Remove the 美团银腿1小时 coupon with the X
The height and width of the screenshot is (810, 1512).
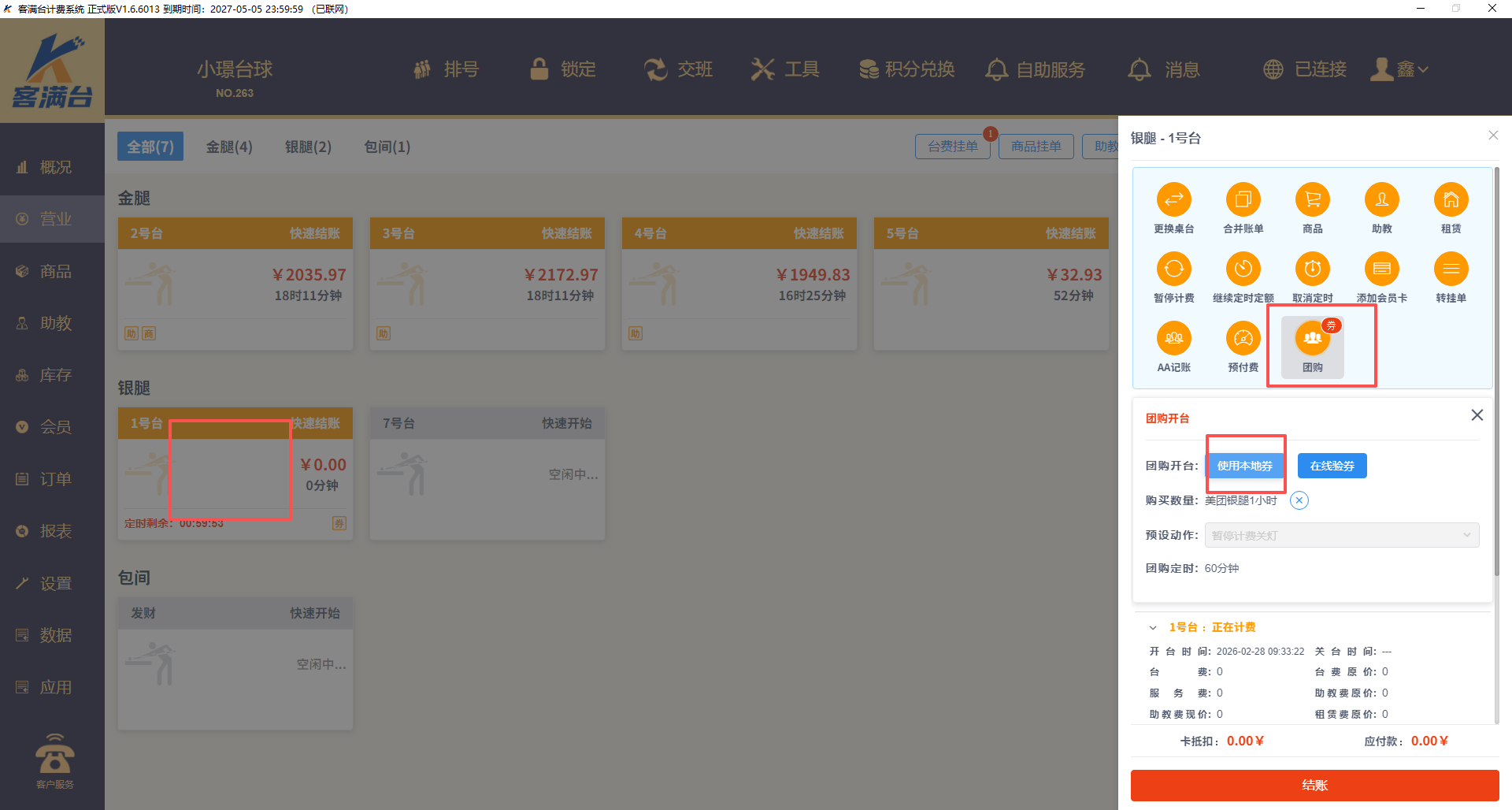pyautogui.click(x=1299, y=500)
